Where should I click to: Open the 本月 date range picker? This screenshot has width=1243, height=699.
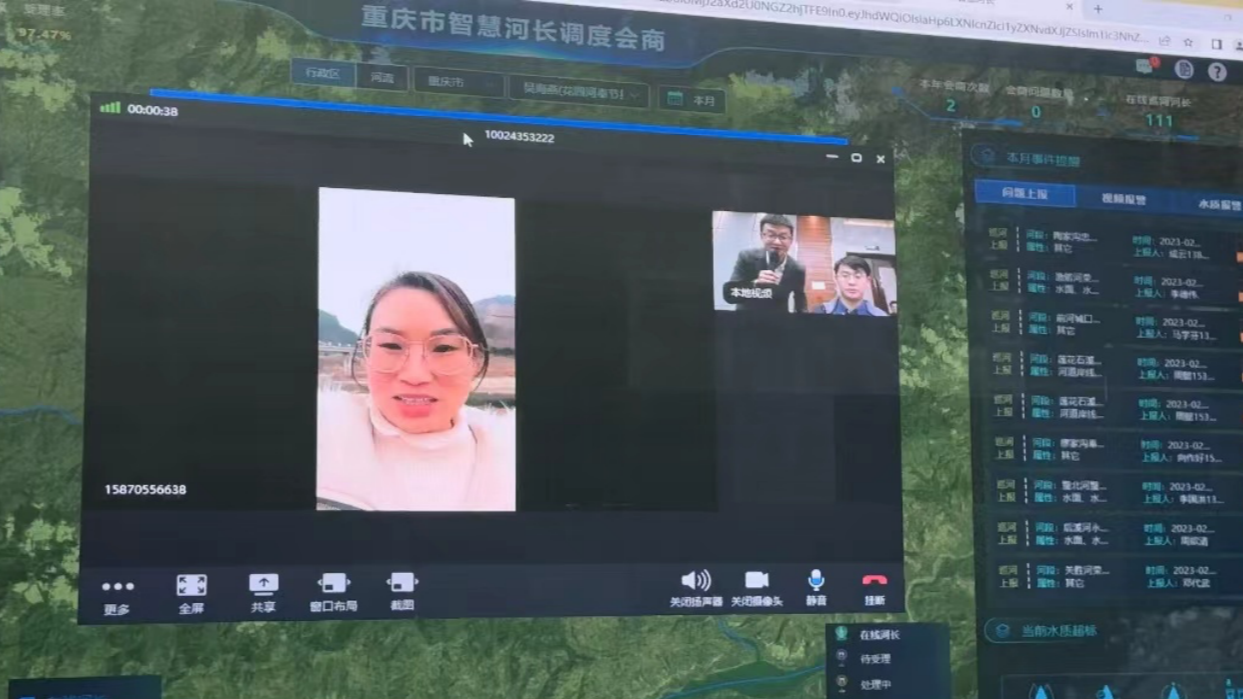(692, 100)
